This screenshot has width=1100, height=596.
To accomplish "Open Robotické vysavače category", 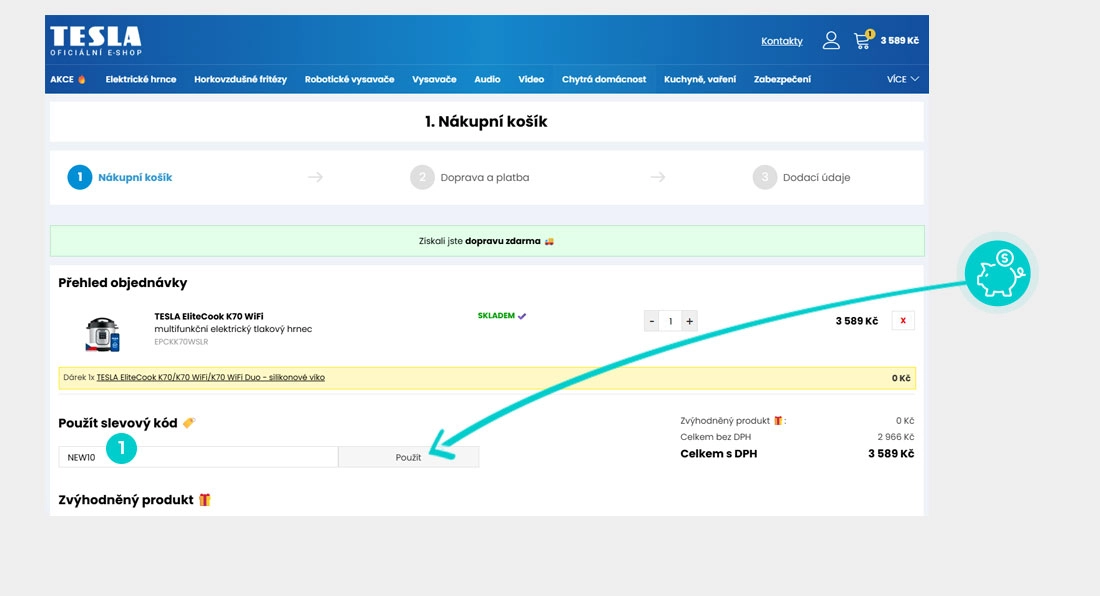I will [x=349, y=79].
